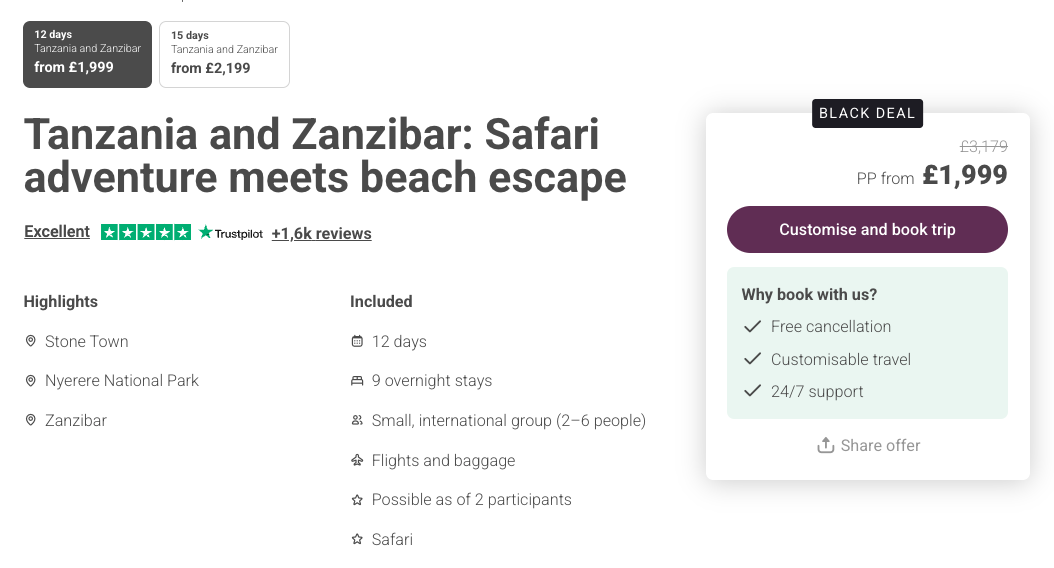Open the +1,6k reviews link
The height and width of the screenshot is (568, 1054).
point(321,234)
